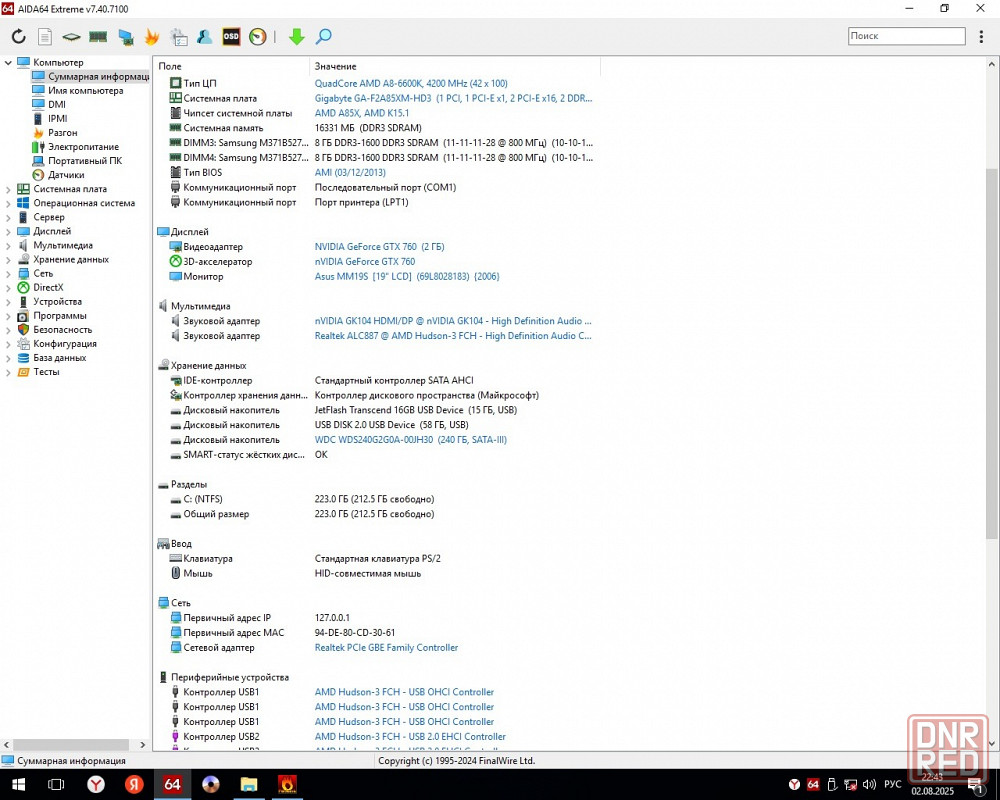Image resolution: width=1000 pixels, height=800 pixels.
Task: Open the AMI (03/12/2013) BIOS link
Action: [x=350, y=172]
